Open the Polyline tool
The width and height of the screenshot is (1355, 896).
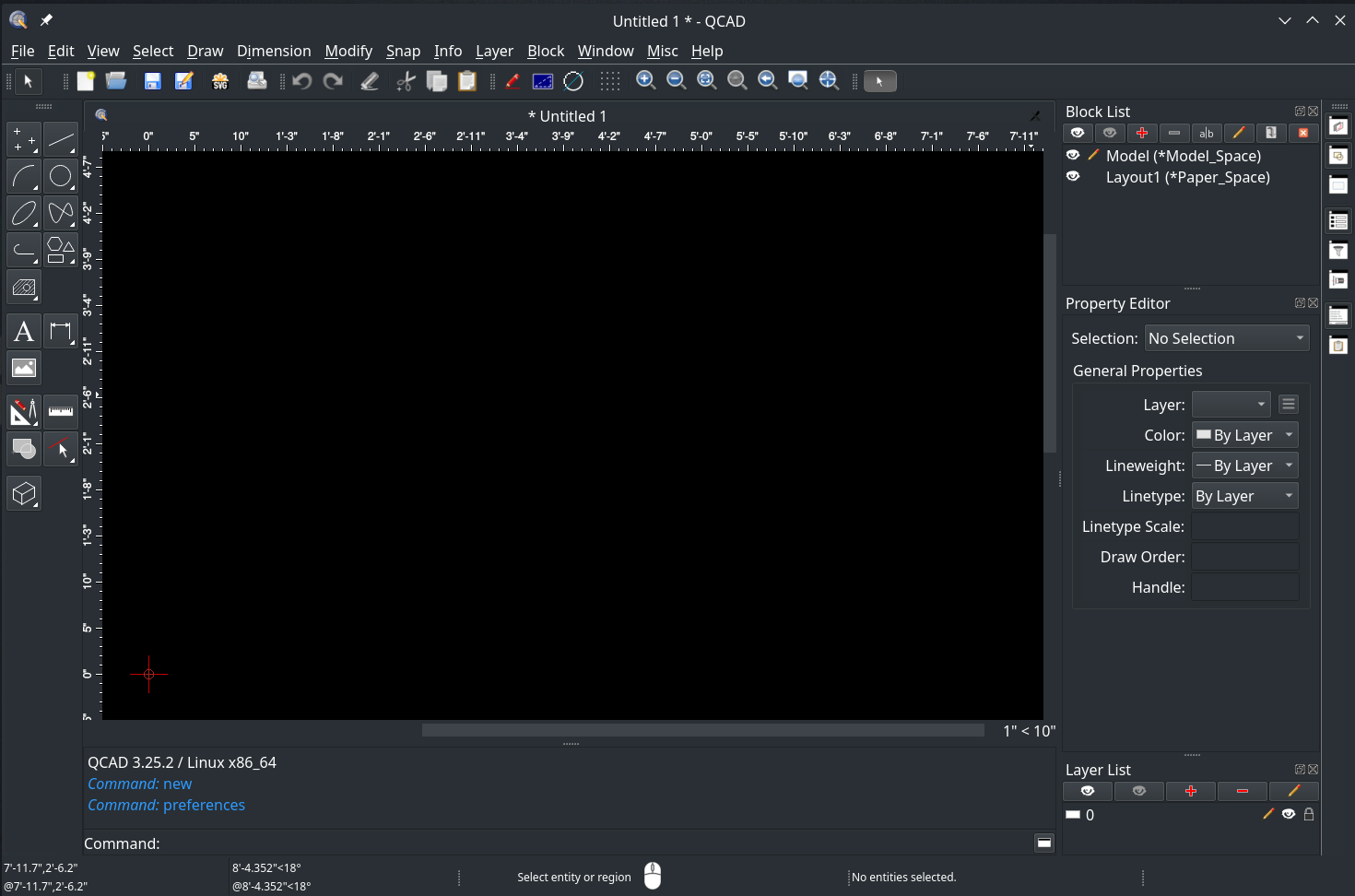(x=24, y=250)
